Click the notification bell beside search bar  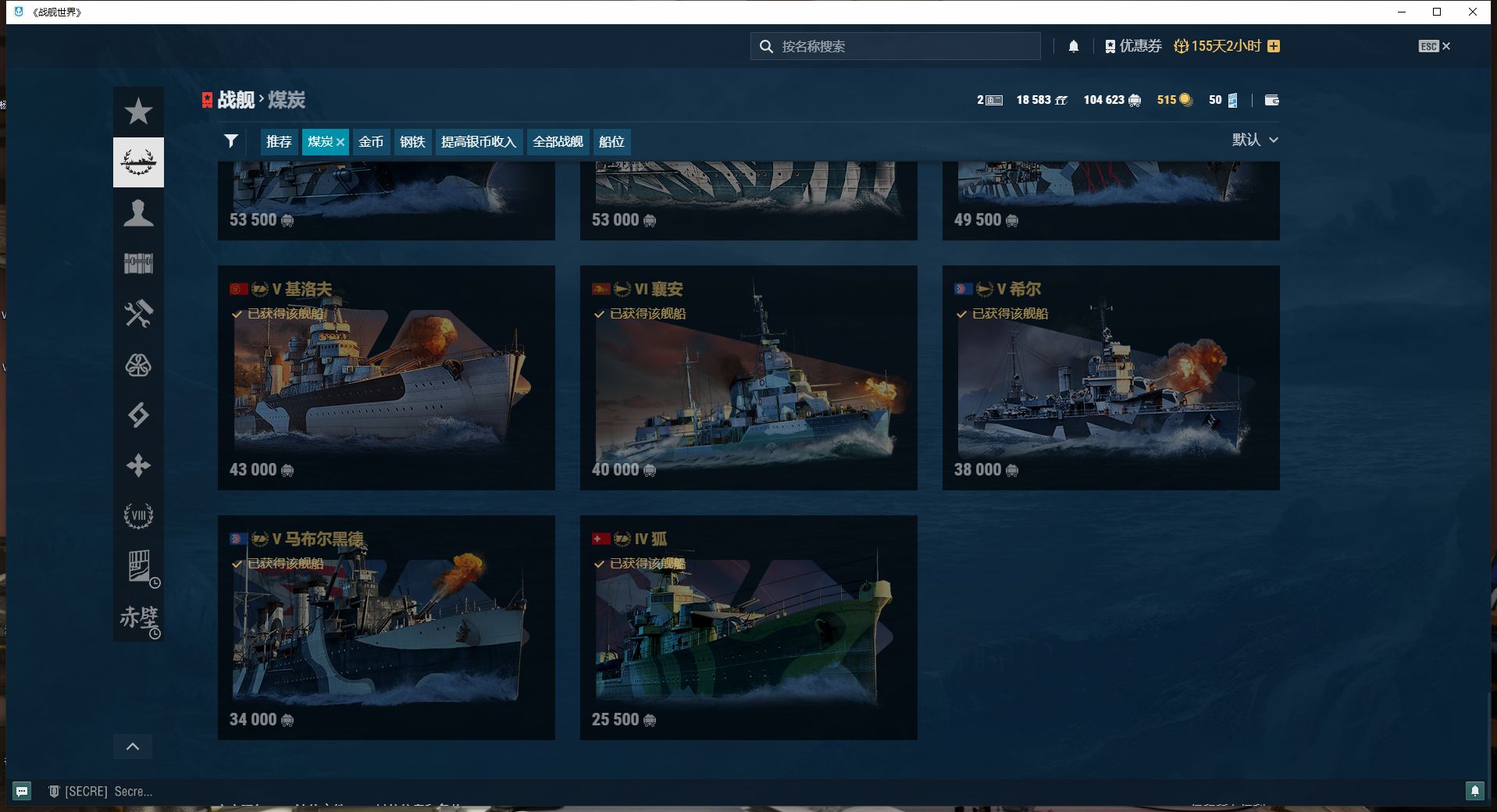point(1074,46)
